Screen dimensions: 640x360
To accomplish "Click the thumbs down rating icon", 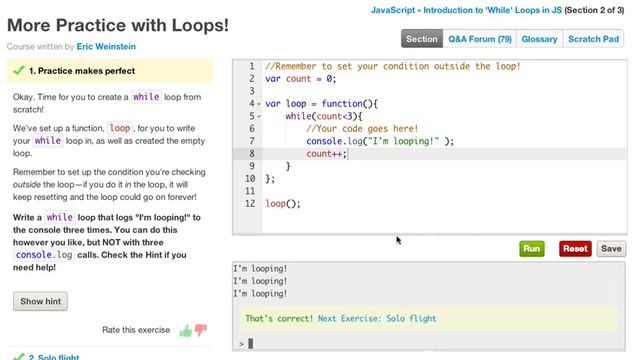I will (200, 330).
